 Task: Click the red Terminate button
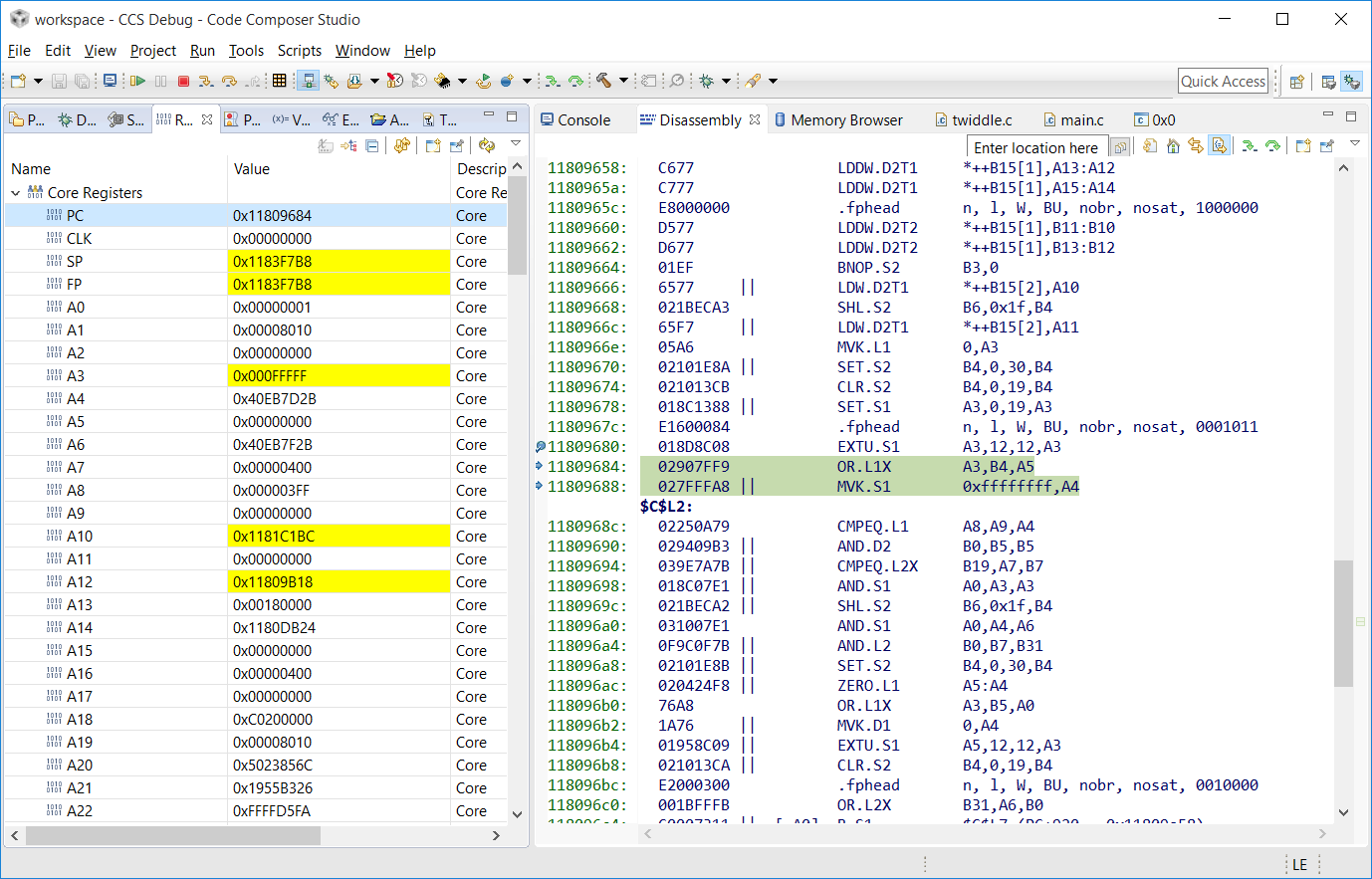[183, 81]
